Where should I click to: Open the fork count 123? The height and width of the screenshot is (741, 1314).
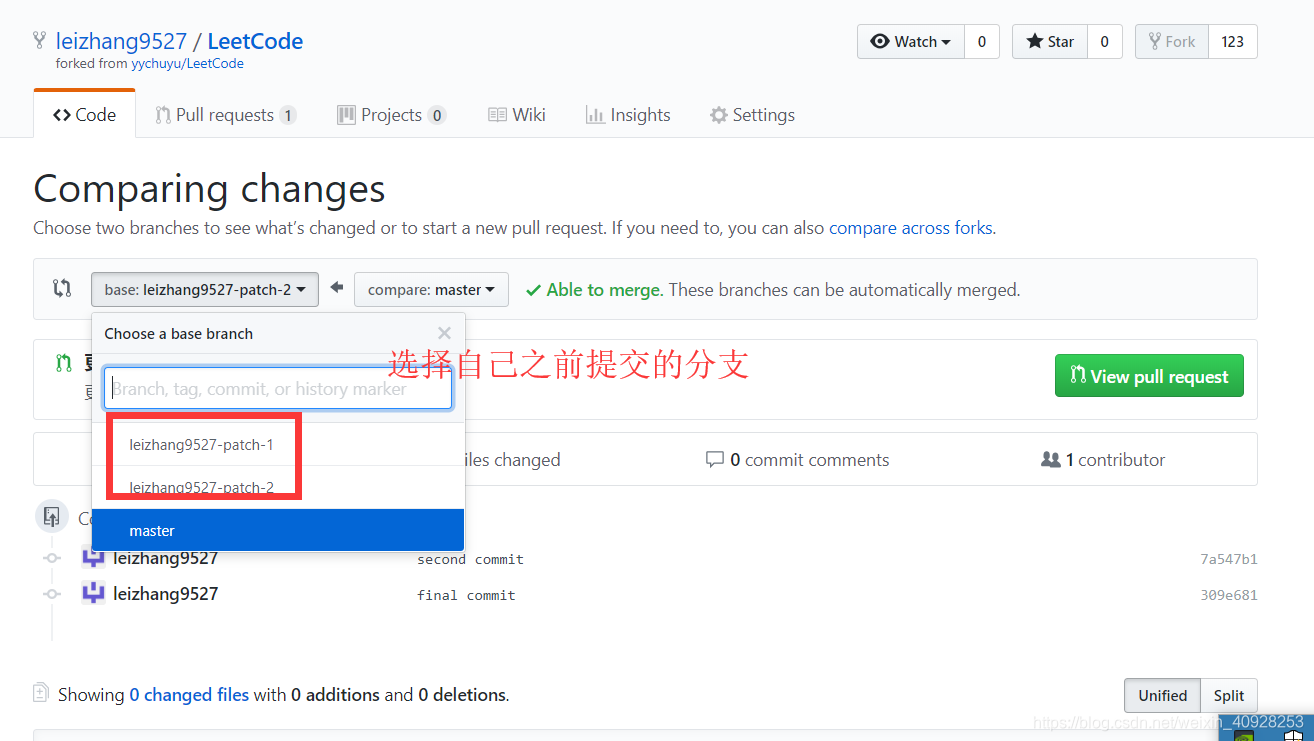coord(1233,41)
